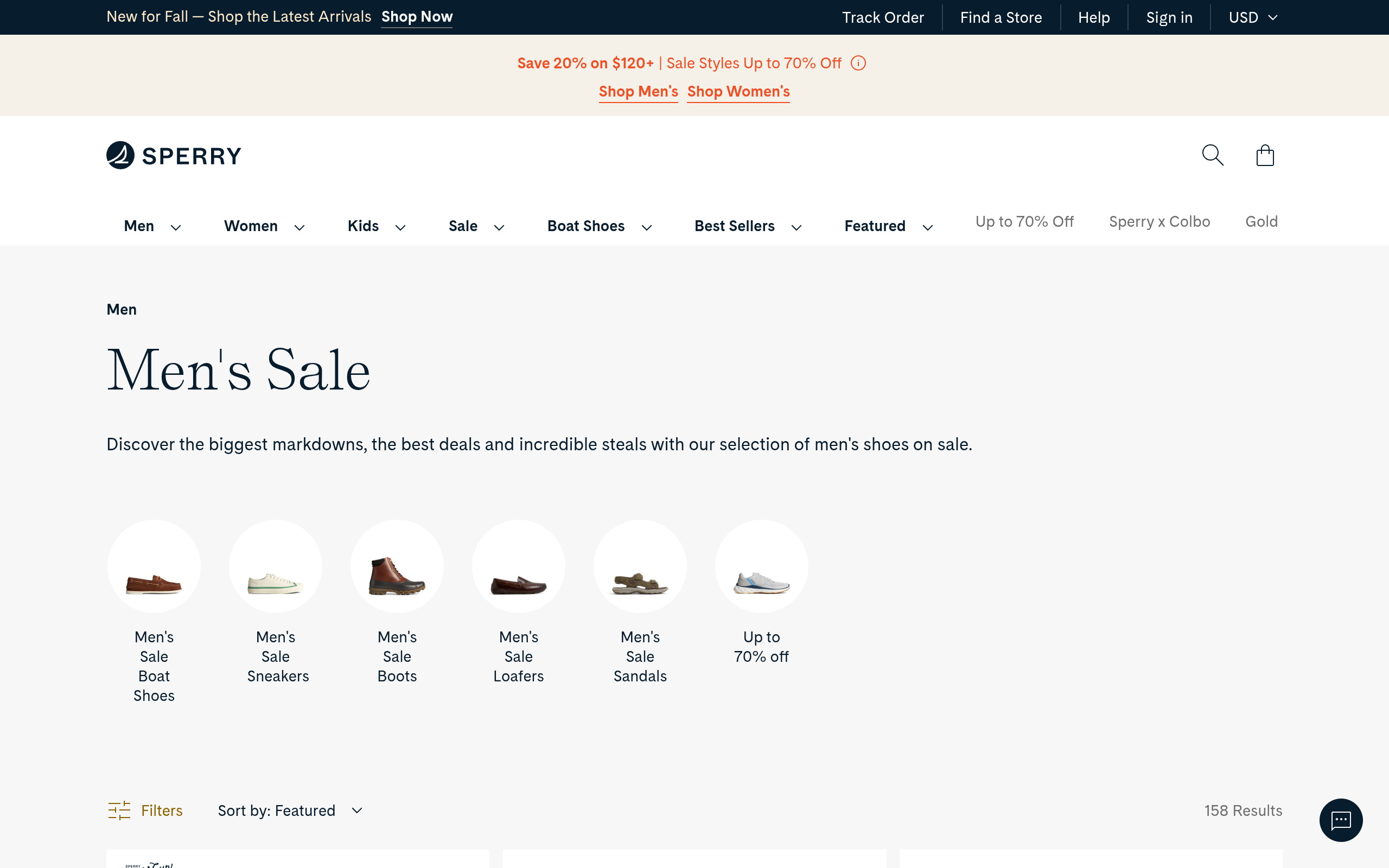Open the Best Sellers navigation menu
Screen dimensions: 1389x868
coord(735,226)
